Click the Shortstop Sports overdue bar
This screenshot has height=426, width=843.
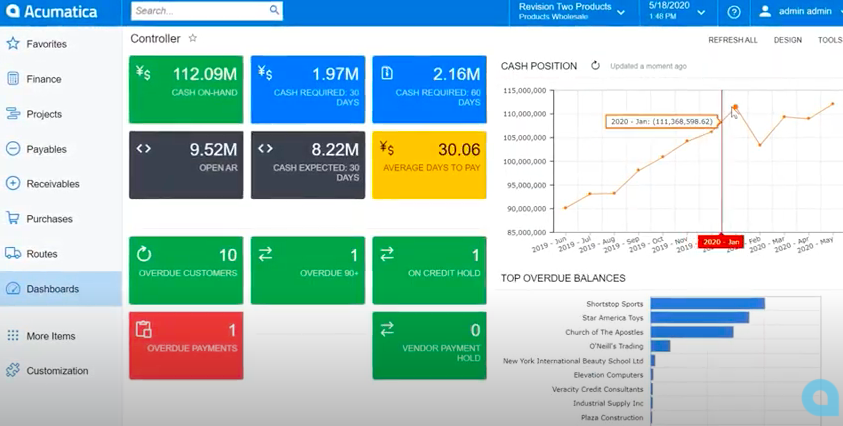[x=708, y=303]
